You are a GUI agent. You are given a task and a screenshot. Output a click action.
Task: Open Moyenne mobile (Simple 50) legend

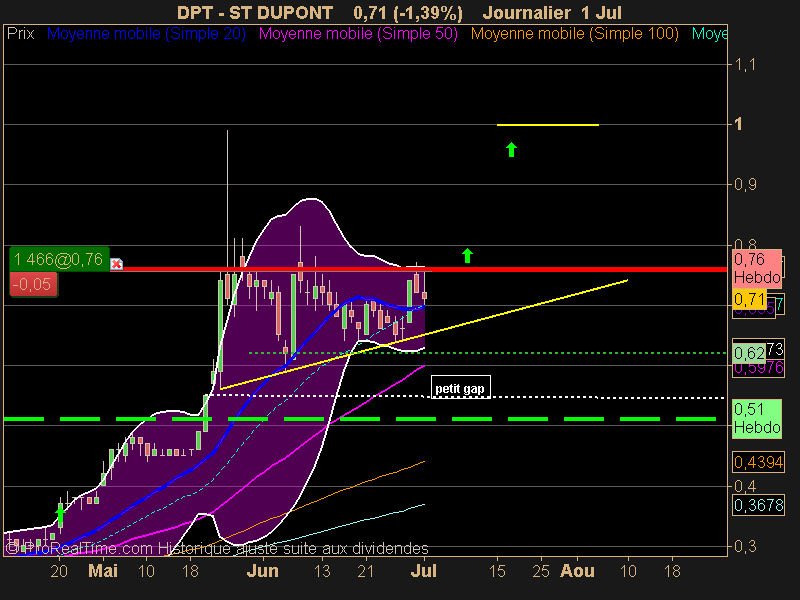[x=358, y=34]
